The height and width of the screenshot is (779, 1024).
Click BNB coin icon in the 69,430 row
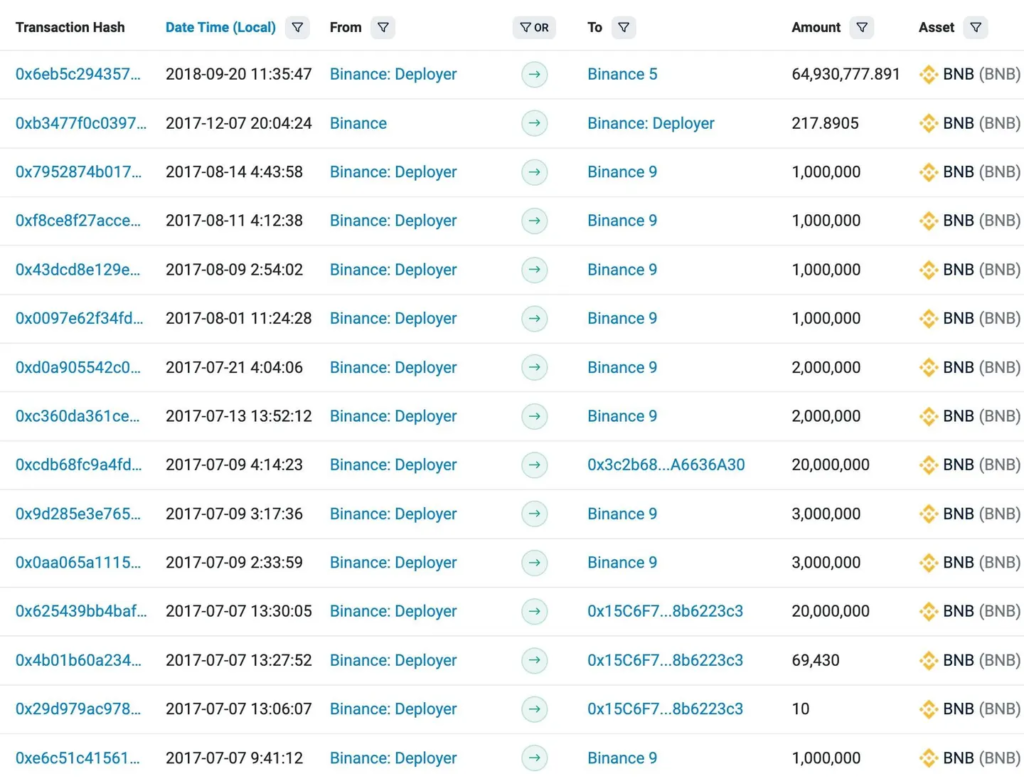click(928, 660)
